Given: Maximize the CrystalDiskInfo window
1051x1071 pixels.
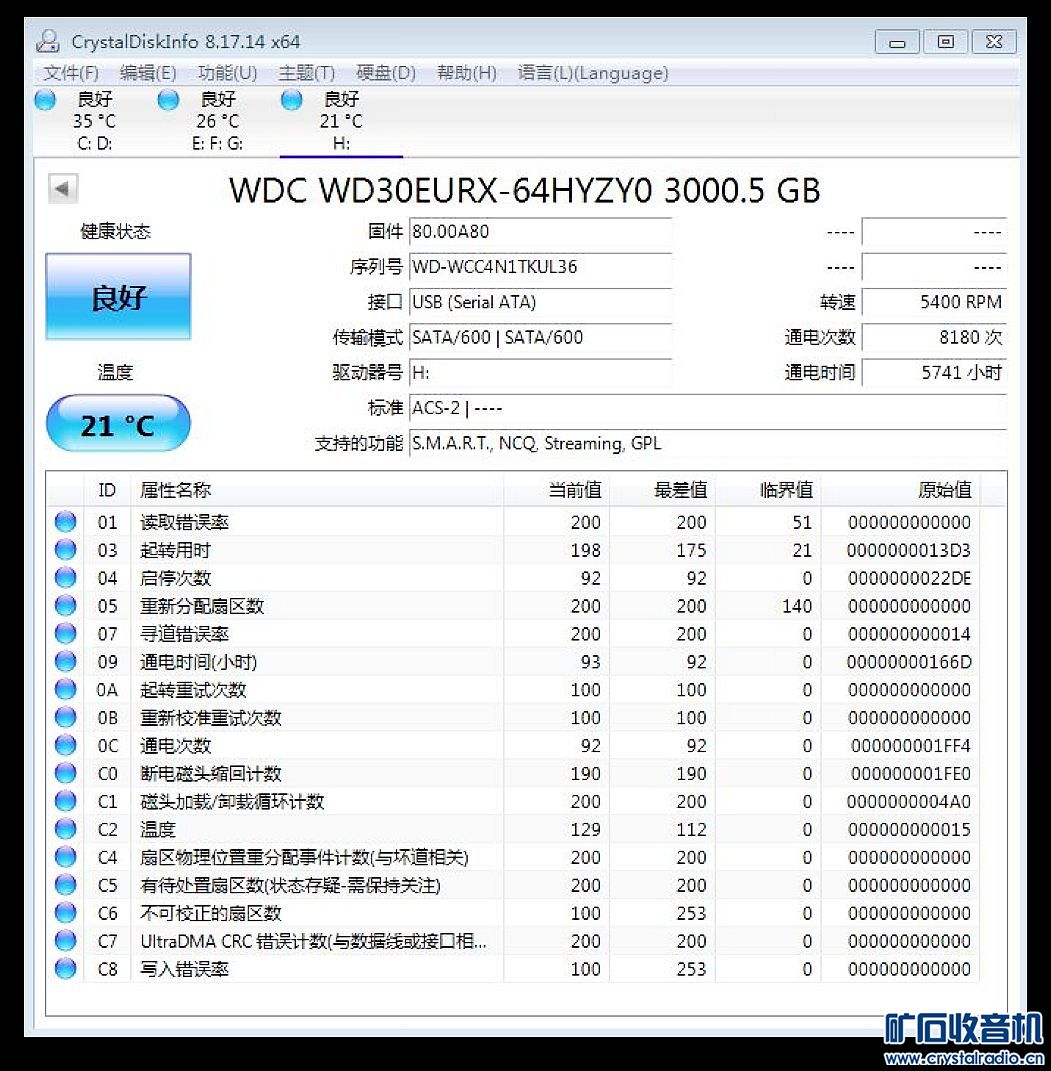Looking at the screenshot, I should tap(946, 42).
